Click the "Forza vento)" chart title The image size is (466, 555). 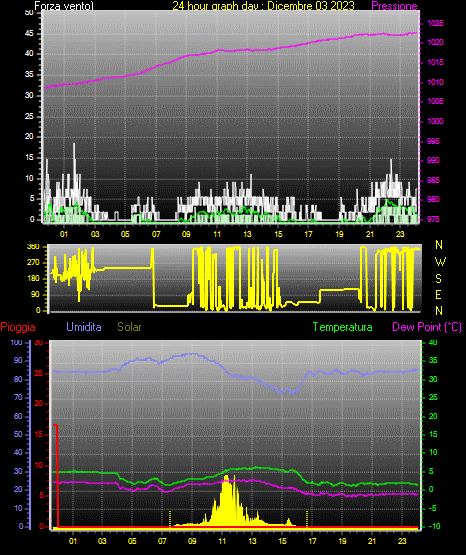[x=64, y=6]
